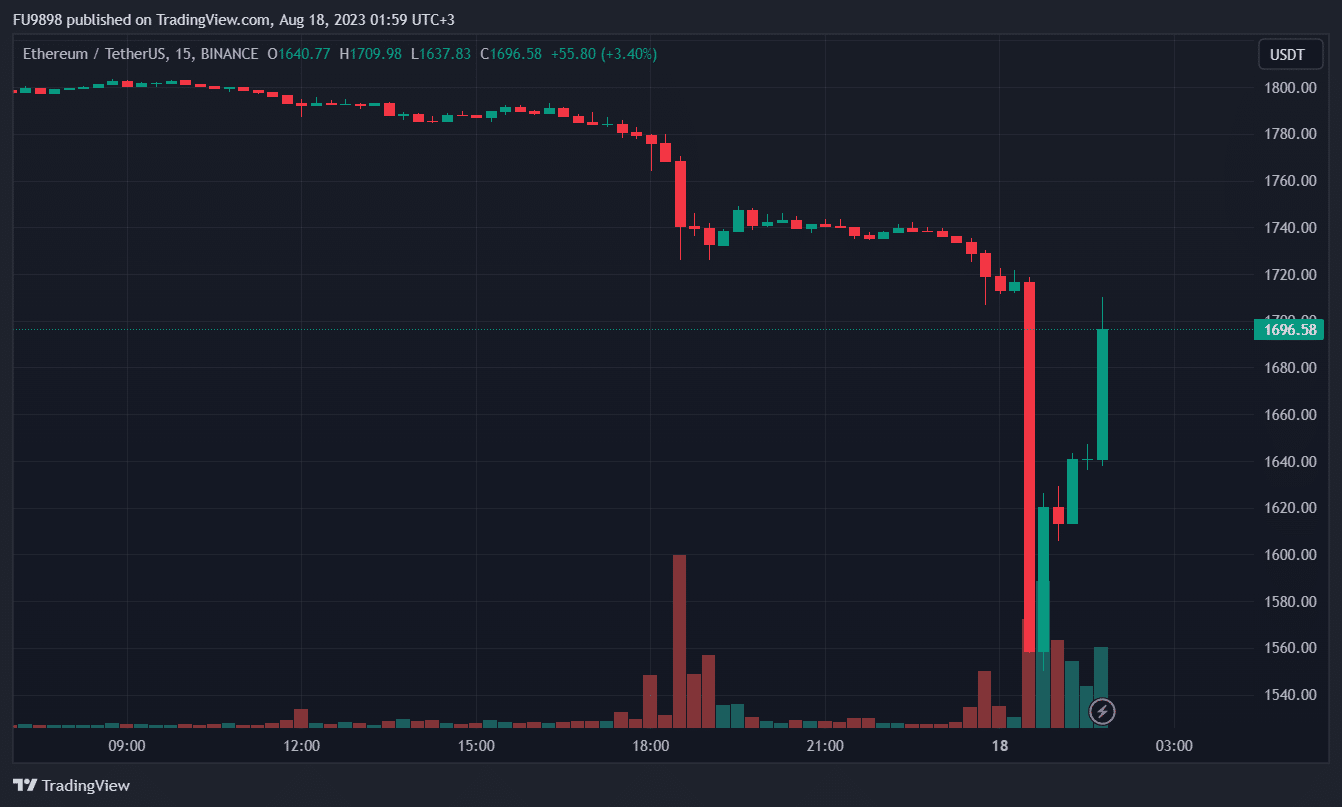Click the 21:00 time axis label
This screenshot has height=807, width=1342.
click(x=824, y=746)
